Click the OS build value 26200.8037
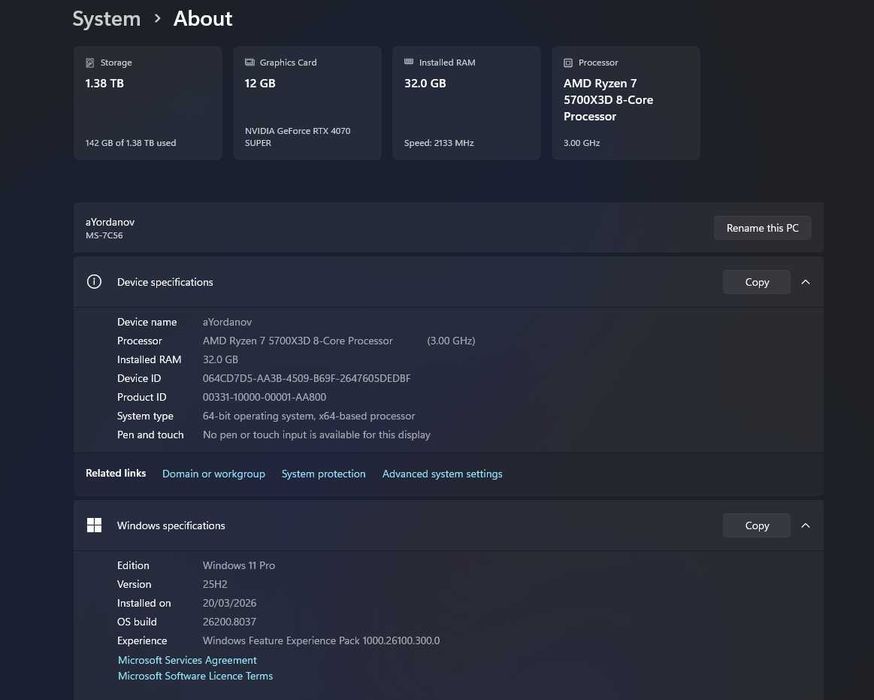 229,622
